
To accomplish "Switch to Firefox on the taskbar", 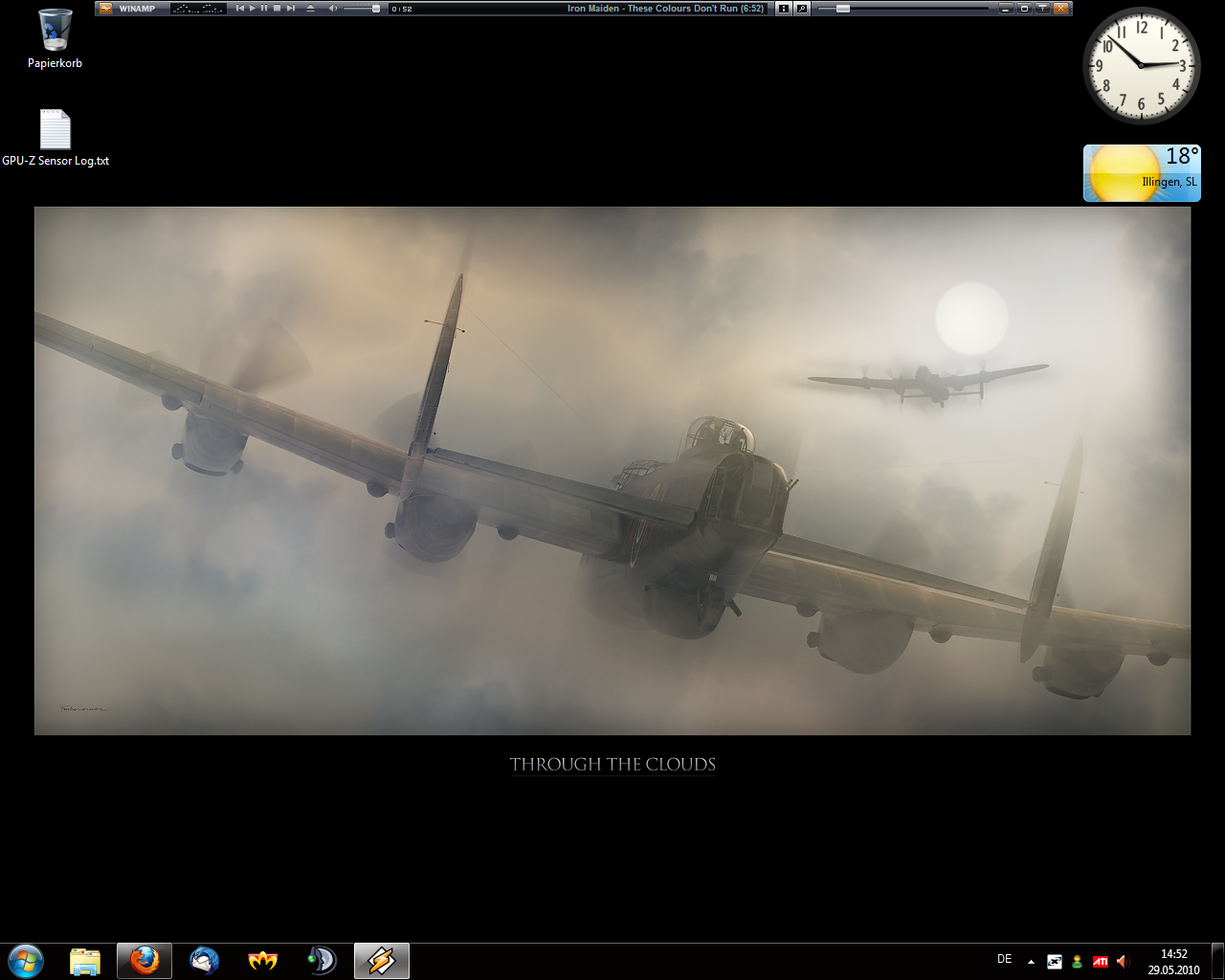I will point(145,961).
